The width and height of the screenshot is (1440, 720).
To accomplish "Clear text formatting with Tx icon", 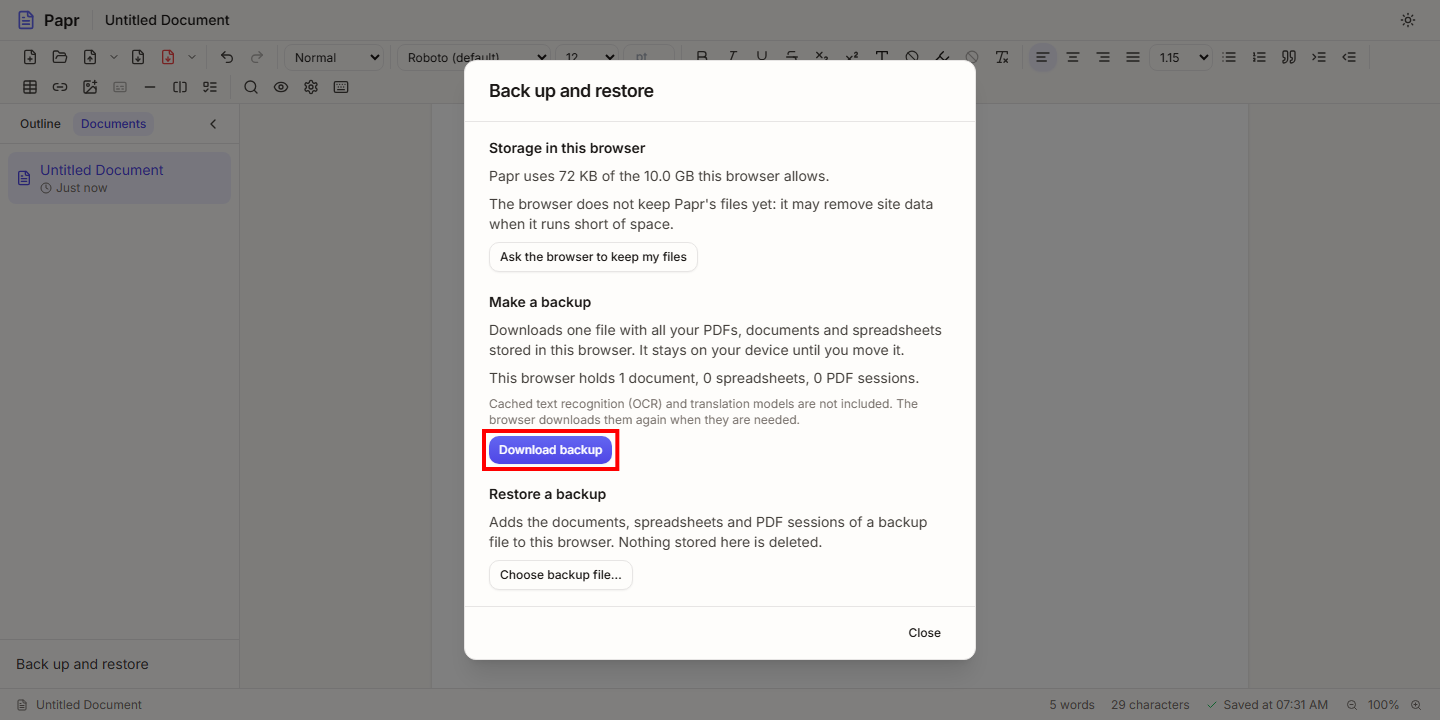I will pos(1002,57).
